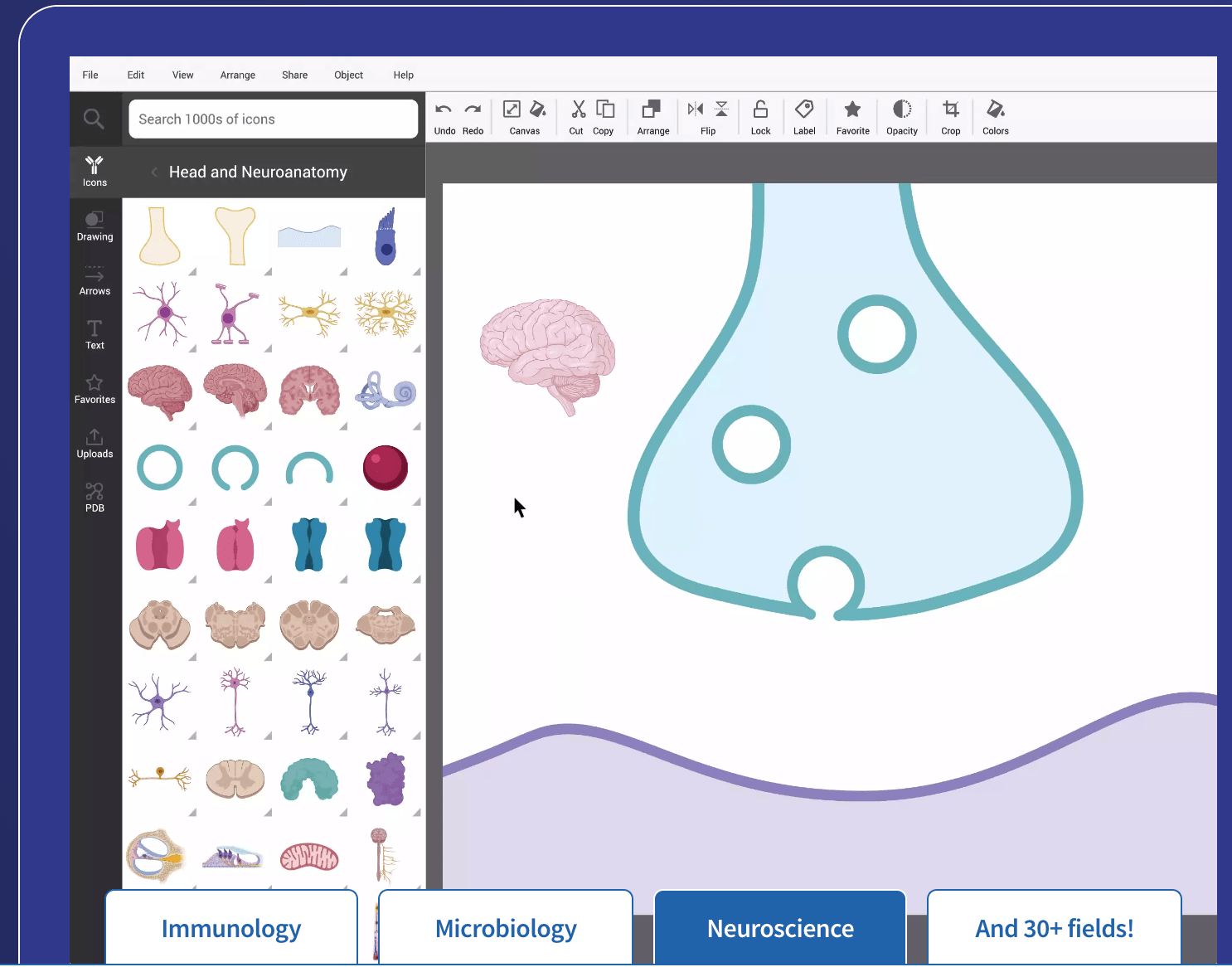Switch to the Neuroscience tab

(779, 928)
